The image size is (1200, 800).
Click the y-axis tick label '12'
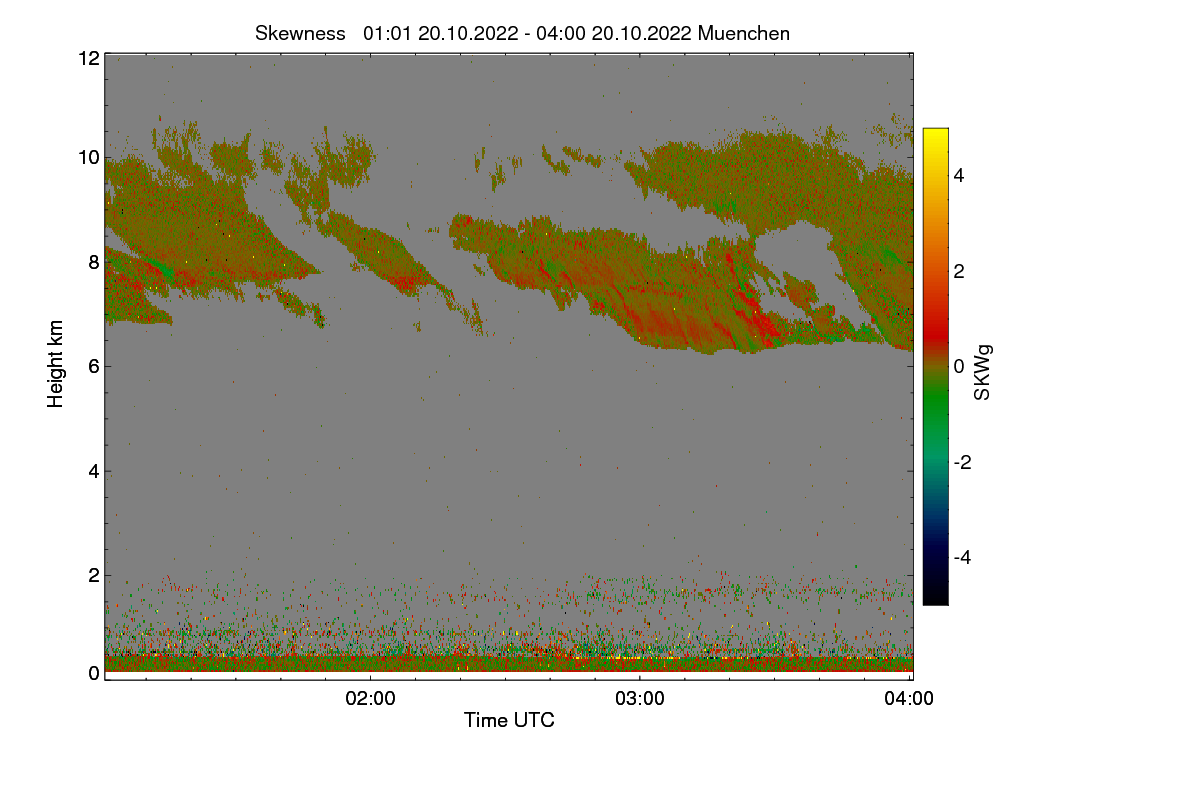pyautogui.click(x=88, y=58)
